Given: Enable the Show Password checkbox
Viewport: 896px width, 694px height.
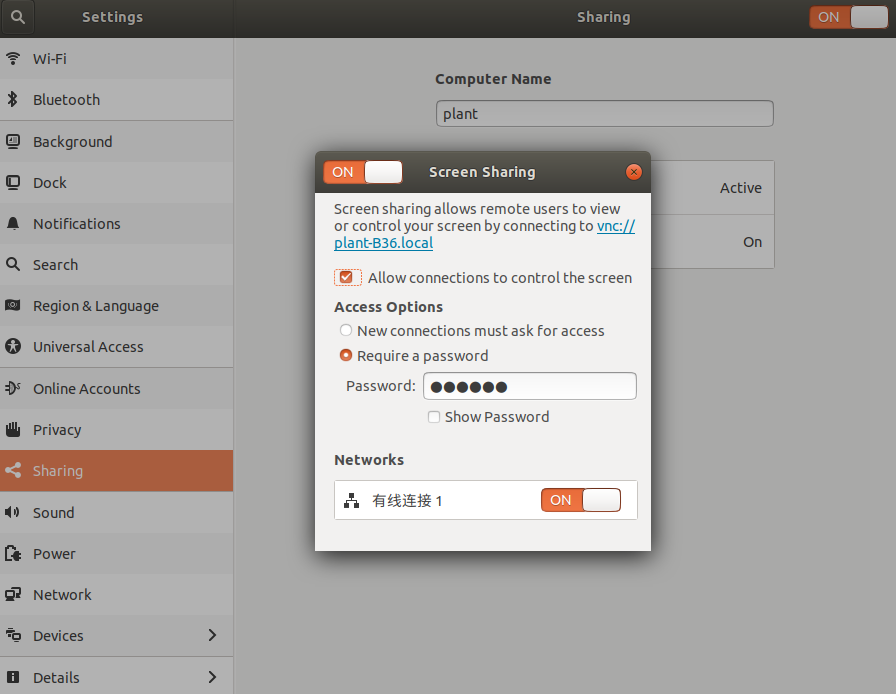Looking at the screenshot, I should (434, 417).
